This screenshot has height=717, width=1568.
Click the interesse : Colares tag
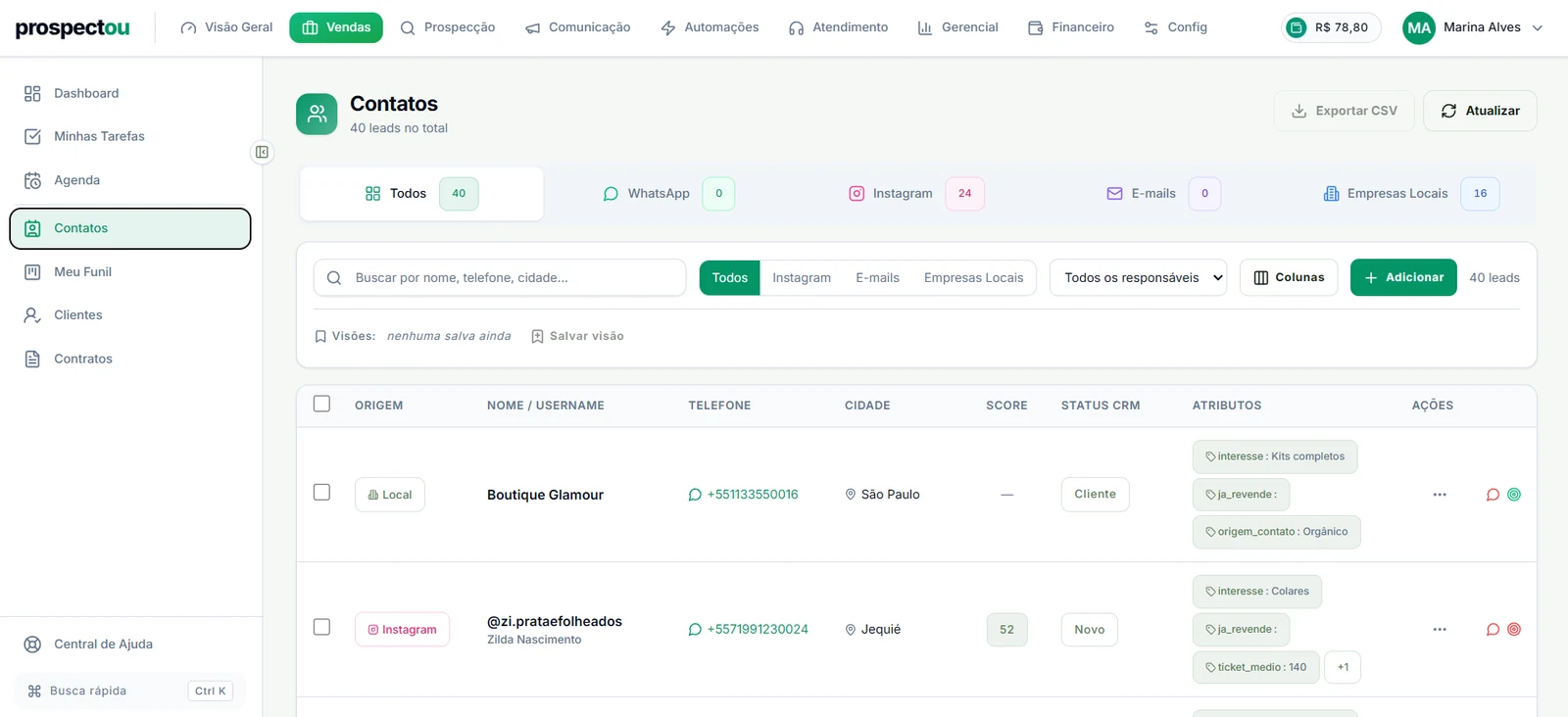click(1257, 592)
